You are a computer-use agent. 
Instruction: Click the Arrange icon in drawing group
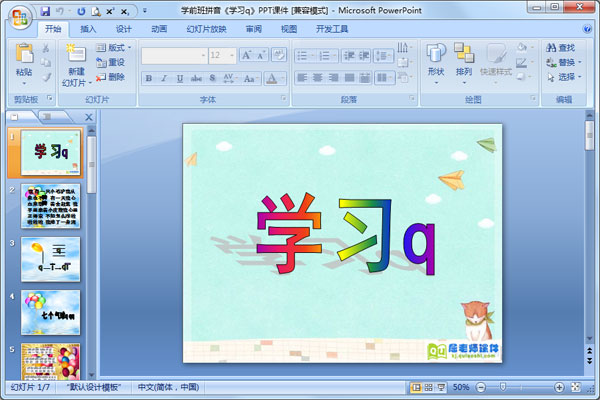(464, 54)
